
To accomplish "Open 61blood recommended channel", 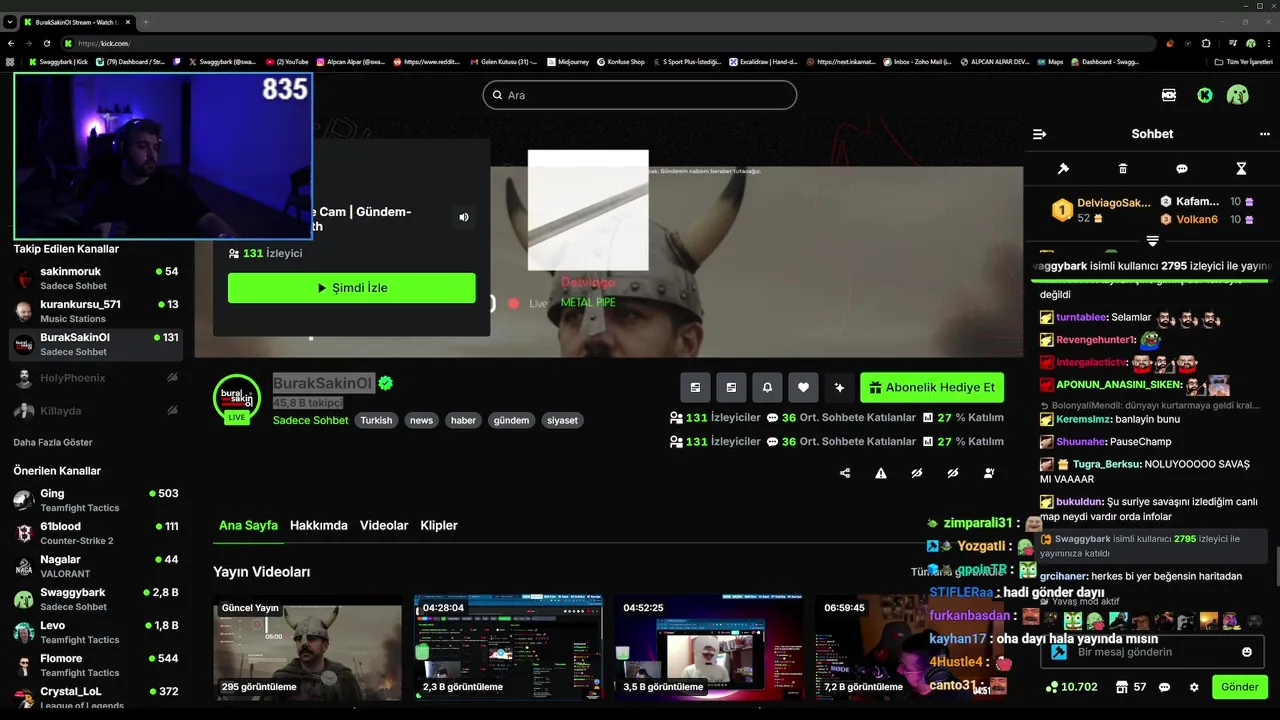I will [96, 533].
